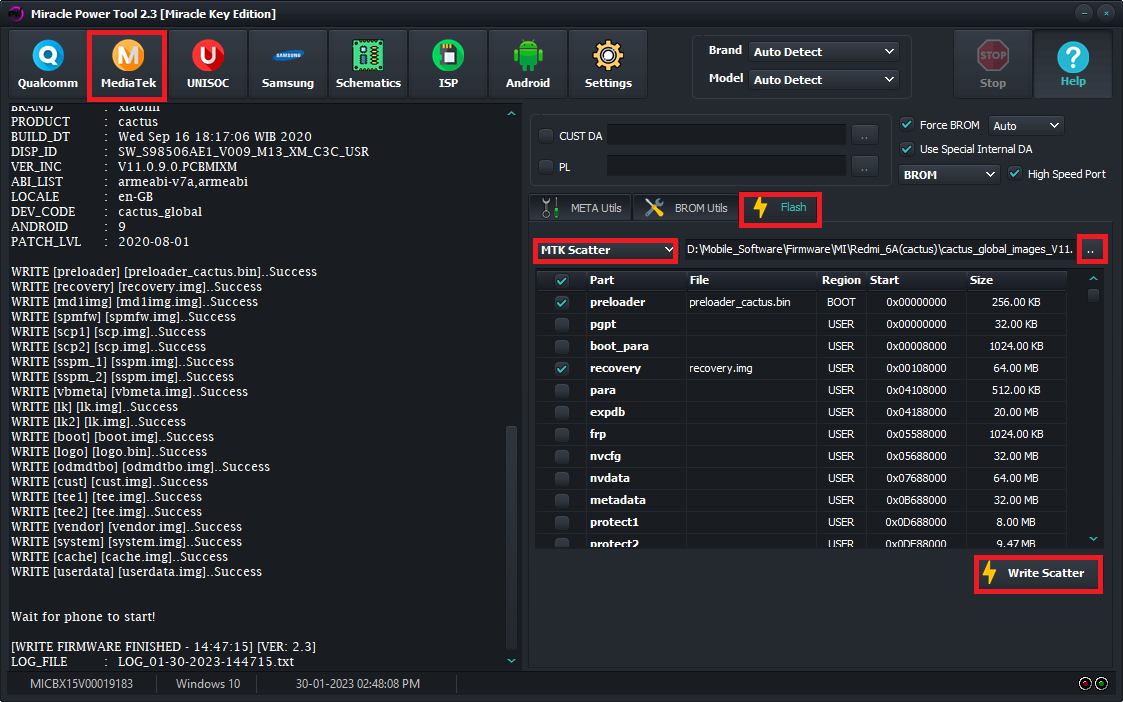Click the scatter file path field
Viewport: 1123px width, 702px height.
[x=879, y=249]
